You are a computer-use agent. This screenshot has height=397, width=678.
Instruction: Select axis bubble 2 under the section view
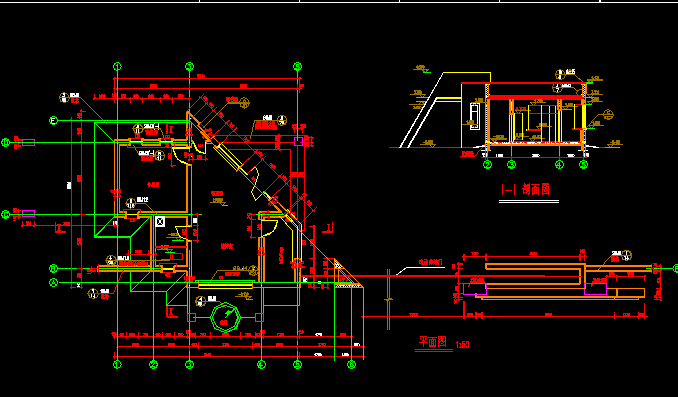[487, 164]
